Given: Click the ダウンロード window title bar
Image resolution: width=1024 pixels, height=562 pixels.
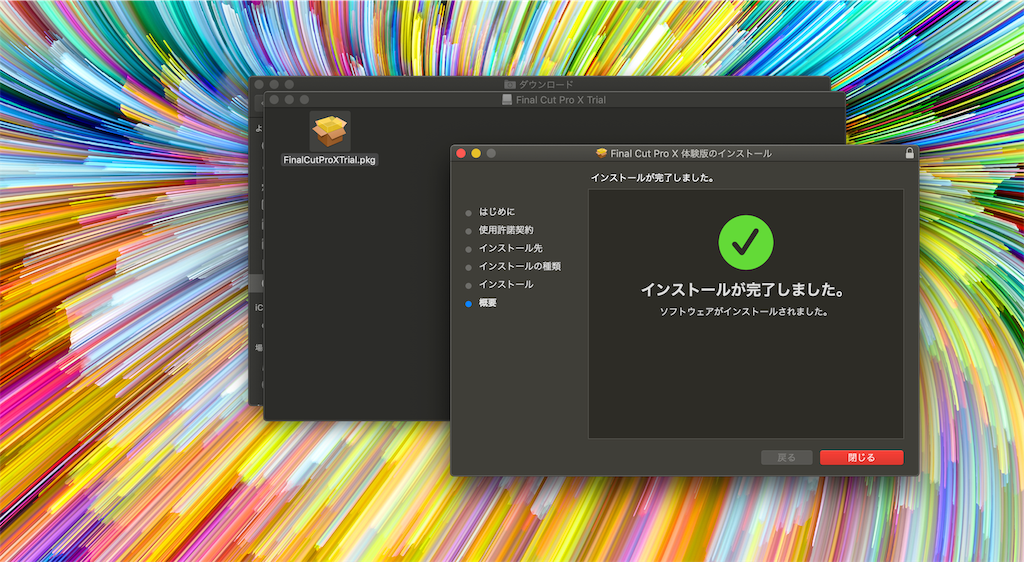Looking at the screenshot, I should 546,84.
